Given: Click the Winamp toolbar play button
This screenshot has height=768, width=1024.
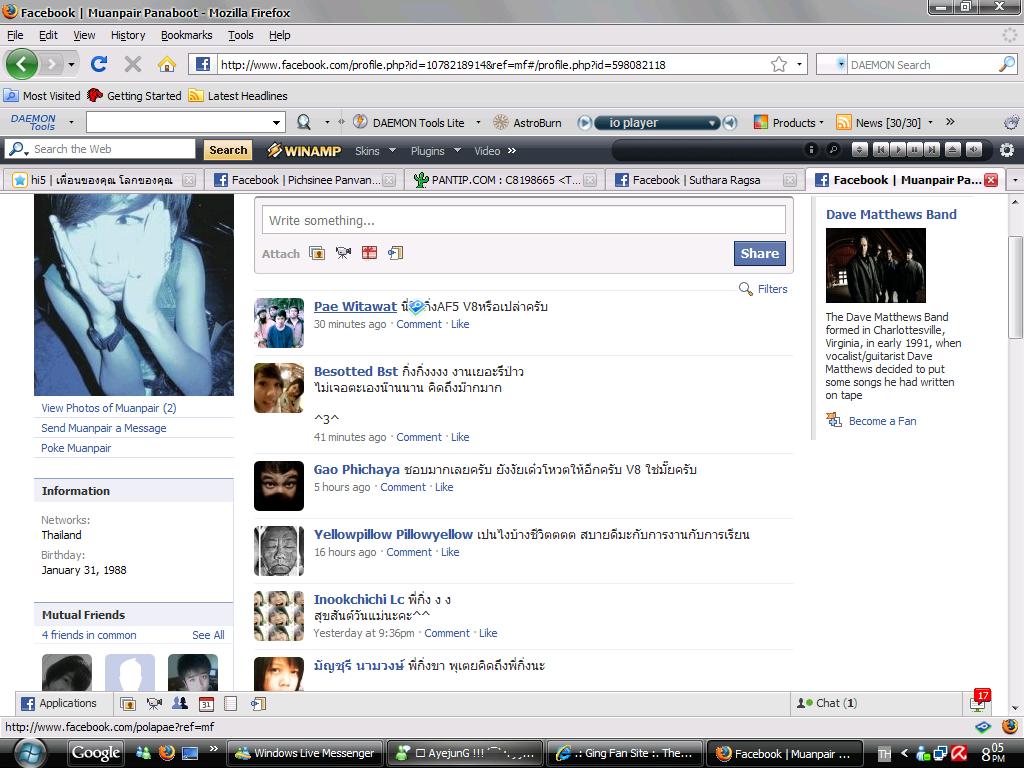Looking at the screenshot, I should click(898, 150).
